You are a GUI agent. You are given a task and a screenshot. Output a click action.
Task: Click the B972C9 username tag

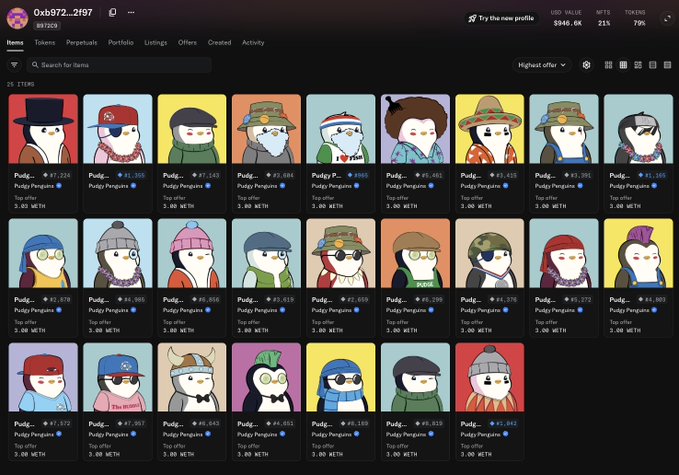[47, 26]
